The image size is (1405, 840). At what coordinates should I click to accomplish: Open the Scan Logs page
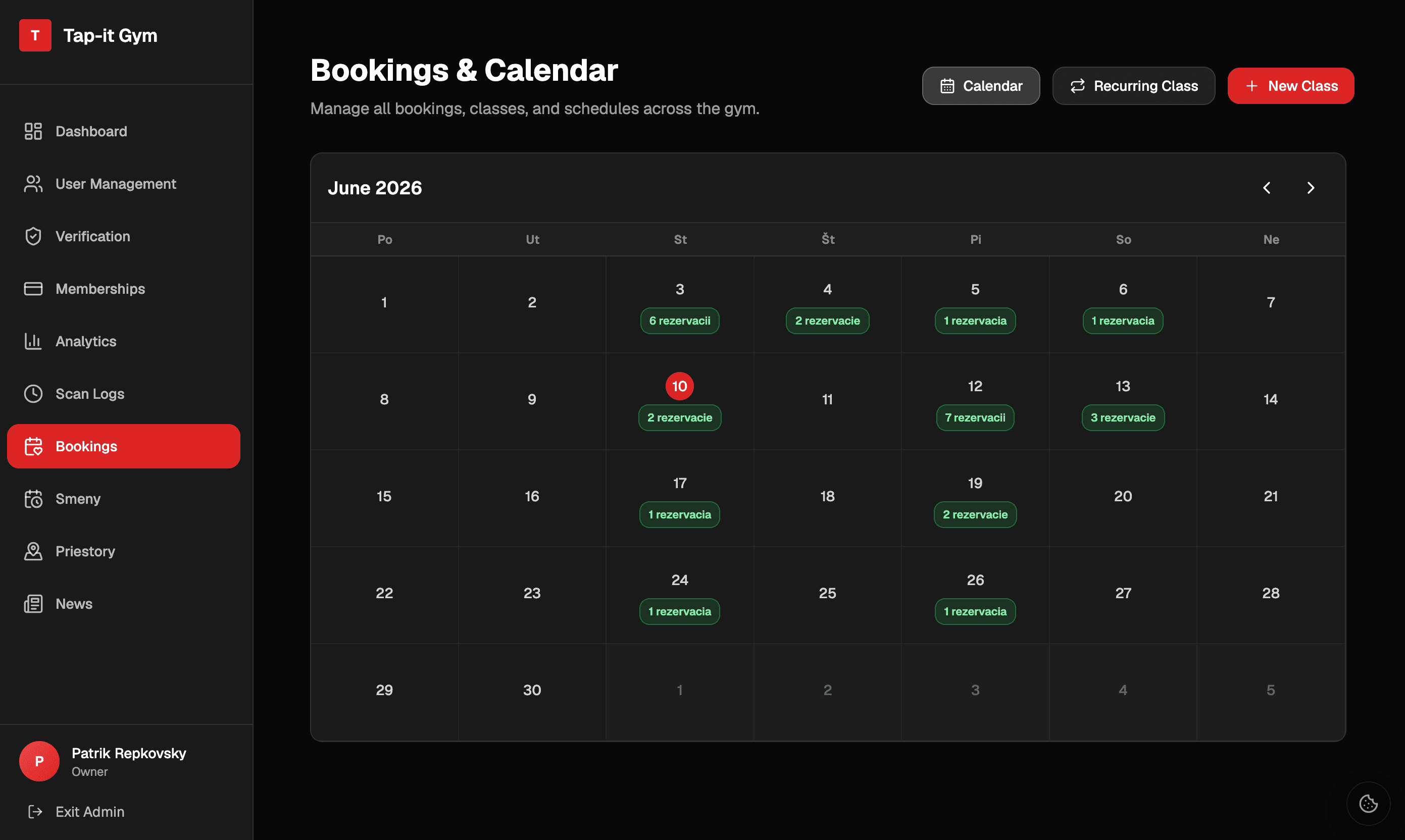123,394
